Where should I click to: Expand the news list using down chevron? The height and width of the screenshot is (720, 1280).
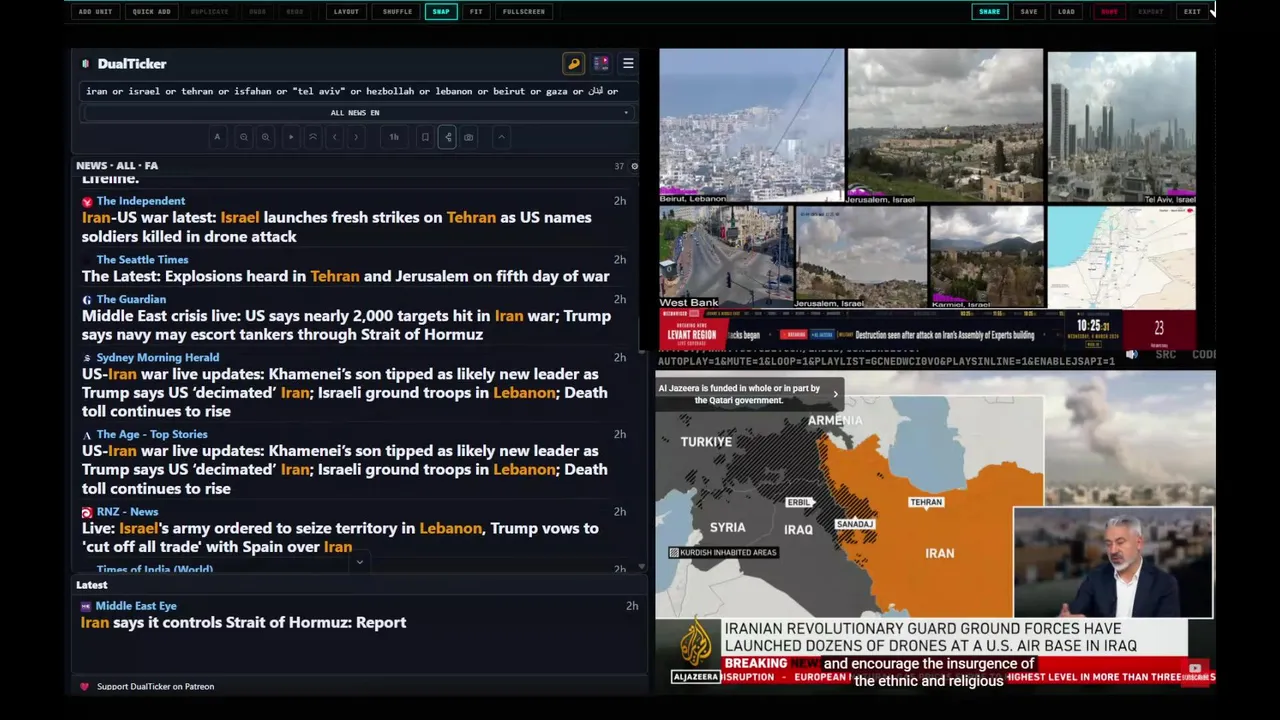[x=359, y=562]
